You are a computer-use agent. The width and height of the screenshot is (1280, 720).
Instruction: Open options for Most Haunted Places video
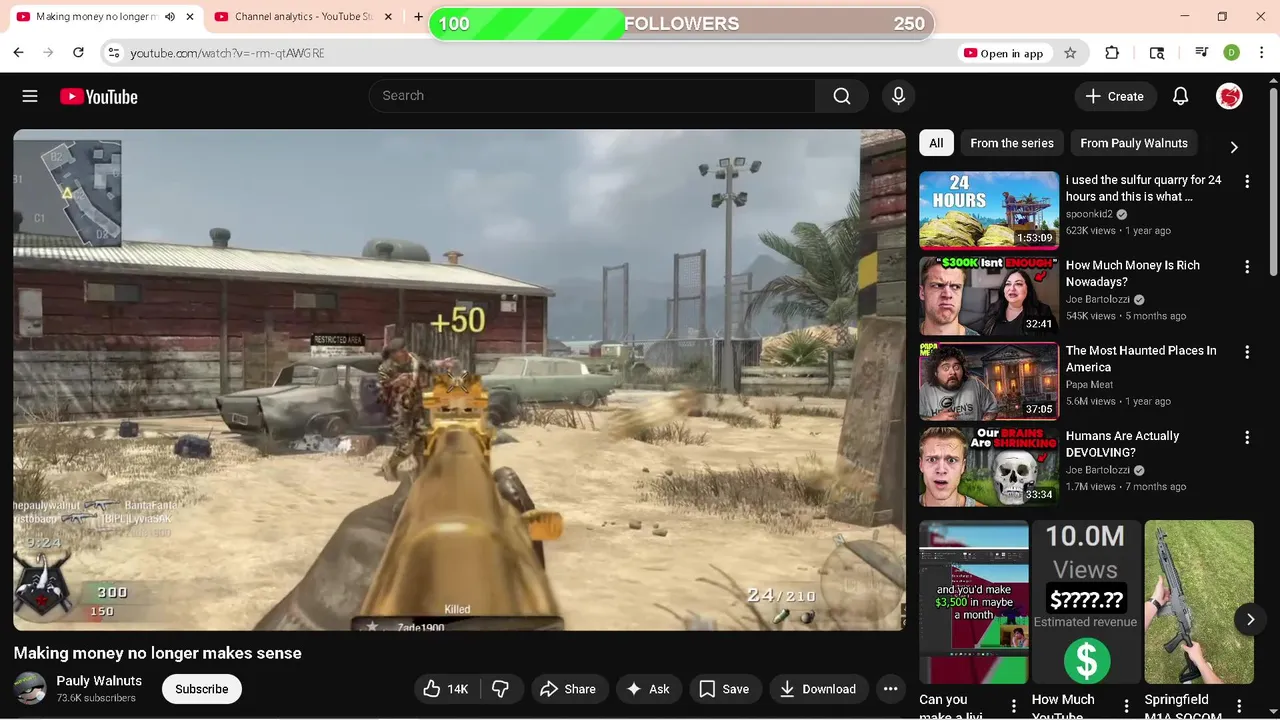(1246, 352)
